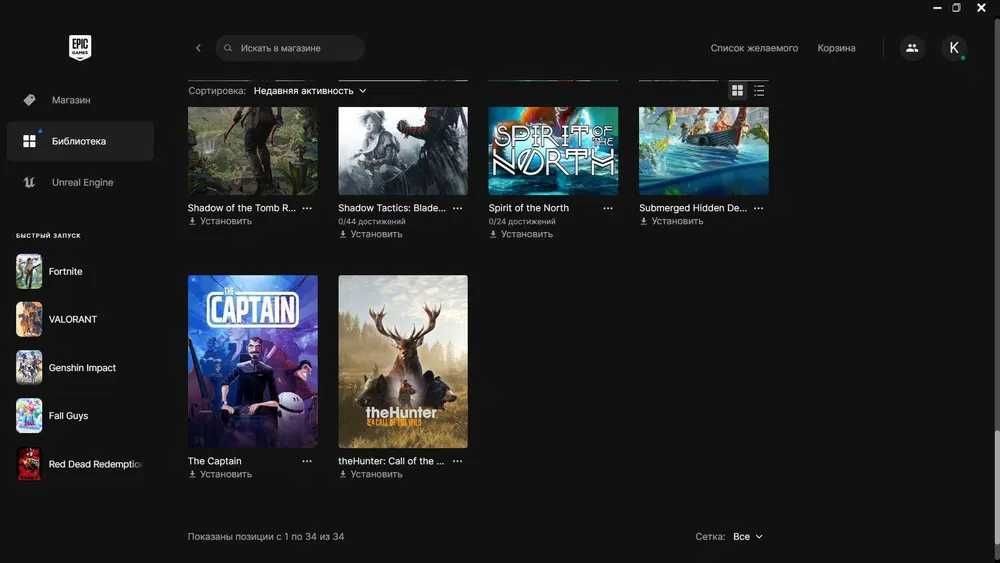1000x563 pixels.
Task: Expand the Сетка Все dropdown
Action: (x=747, y=537)
